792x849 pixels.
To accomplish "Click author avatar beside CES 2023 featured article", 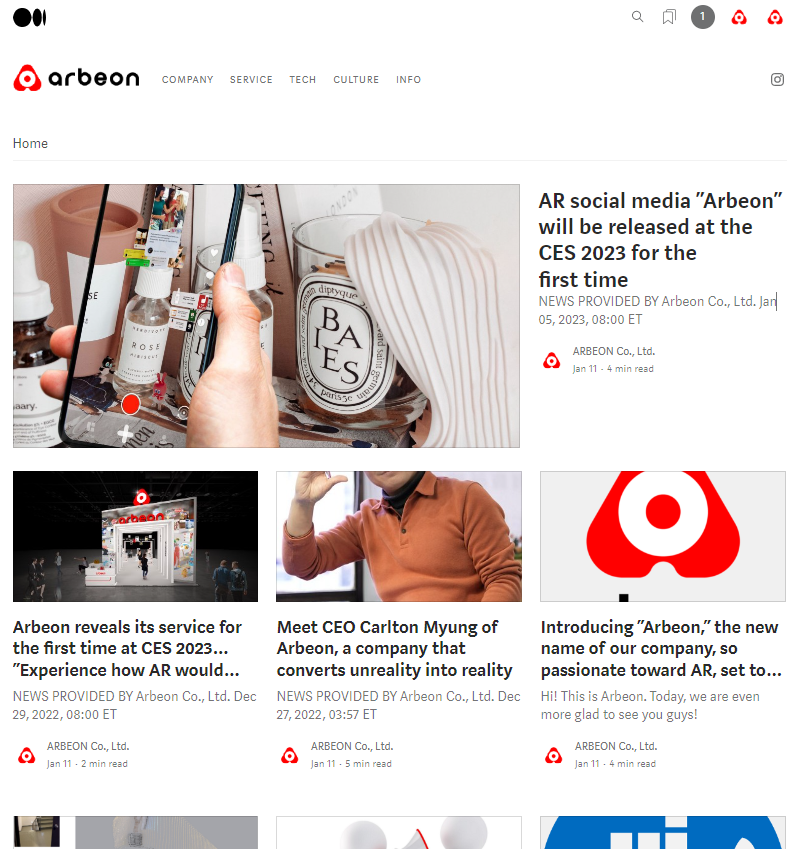I will [x=552, y=360].
